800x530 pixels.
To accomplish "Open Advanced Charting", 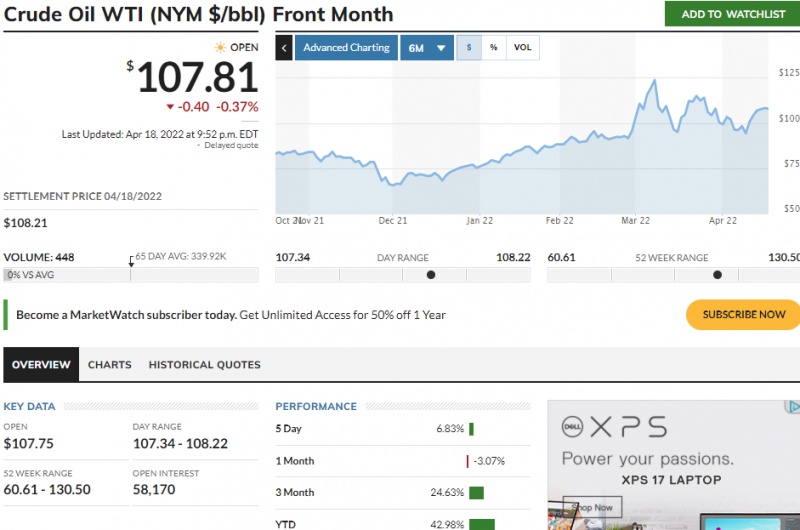I will click(x=345, y=48).
